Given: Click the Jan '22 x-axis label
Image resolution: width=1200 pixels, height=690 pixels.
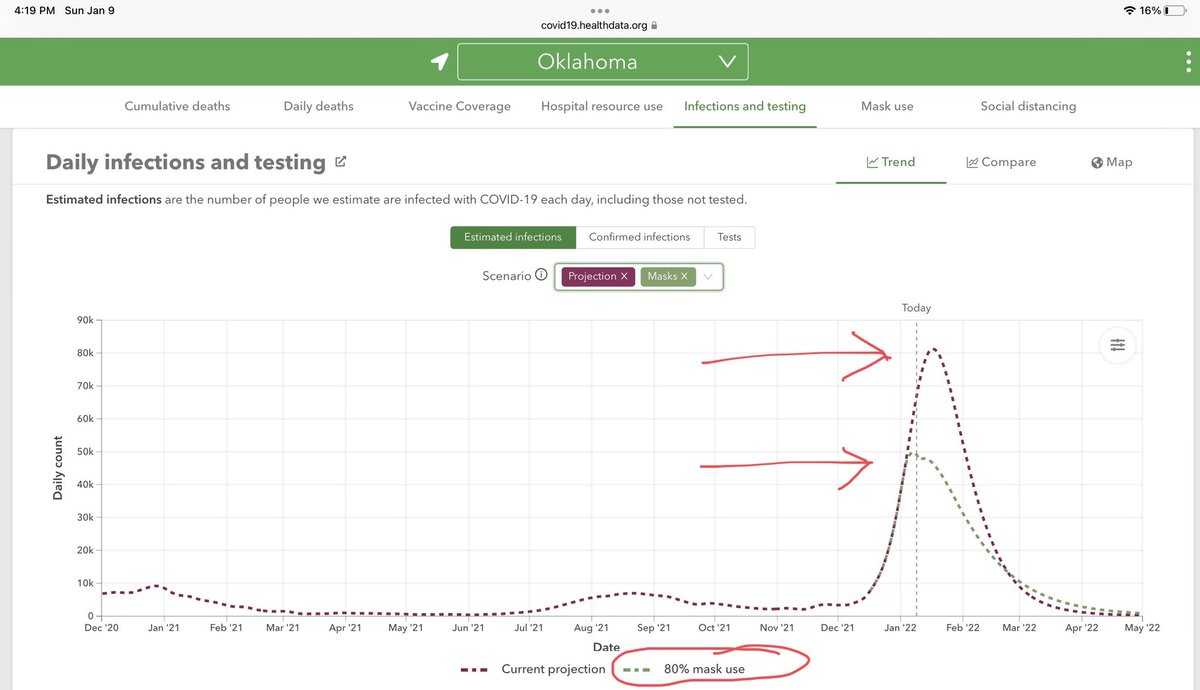Looking at the screenshot, I should (900, 628).
